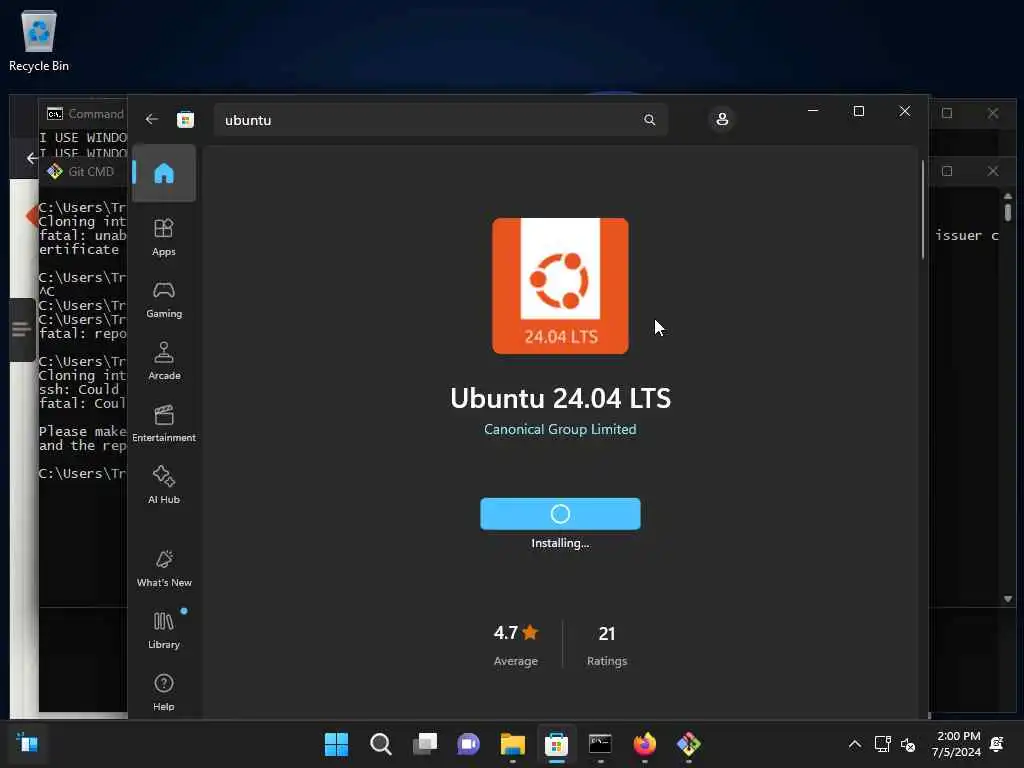Maximize the background Command Prompt window

pyautogui.click(x=947, y=113)
